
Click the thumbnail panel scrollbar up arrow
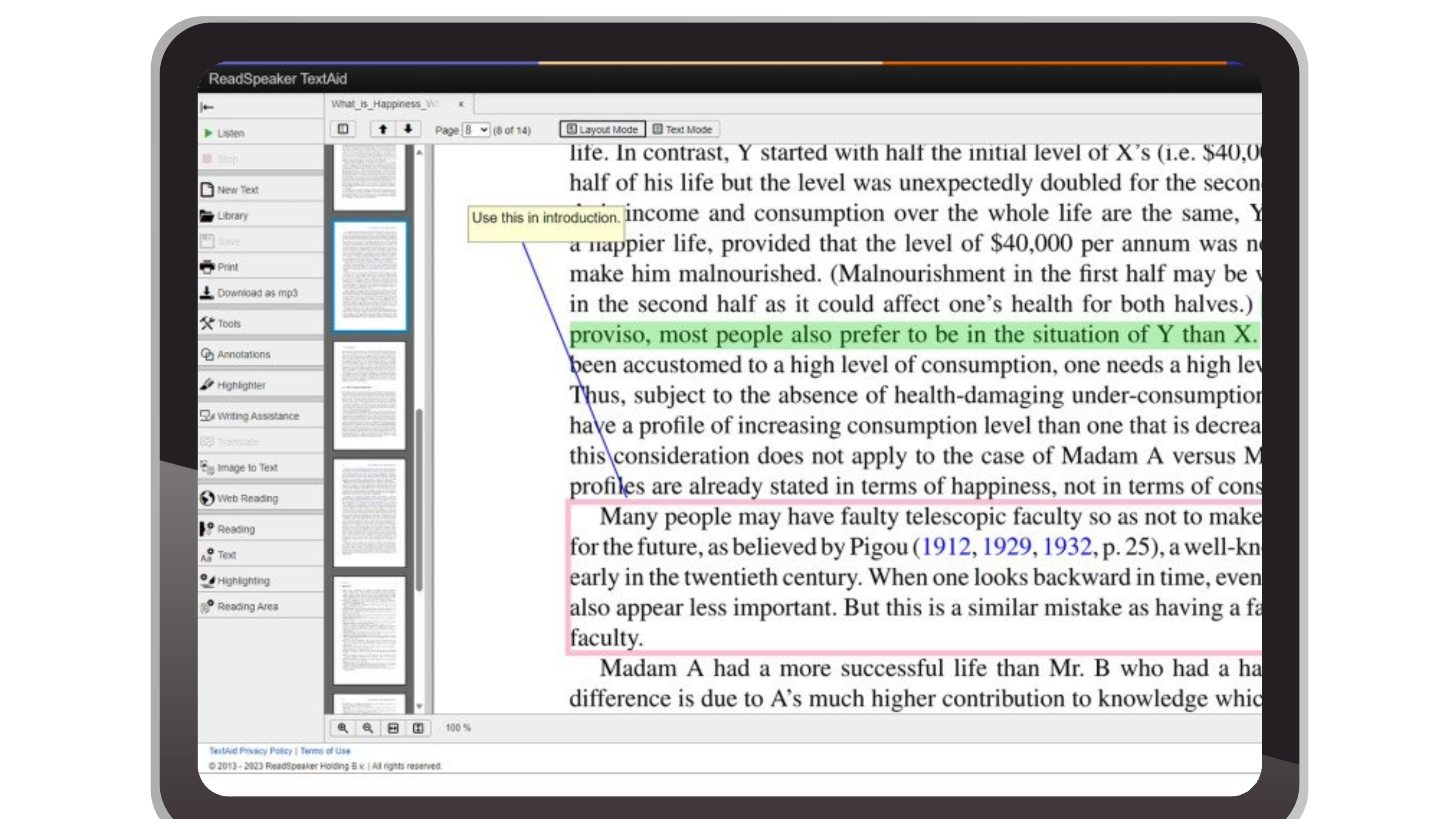419,152
